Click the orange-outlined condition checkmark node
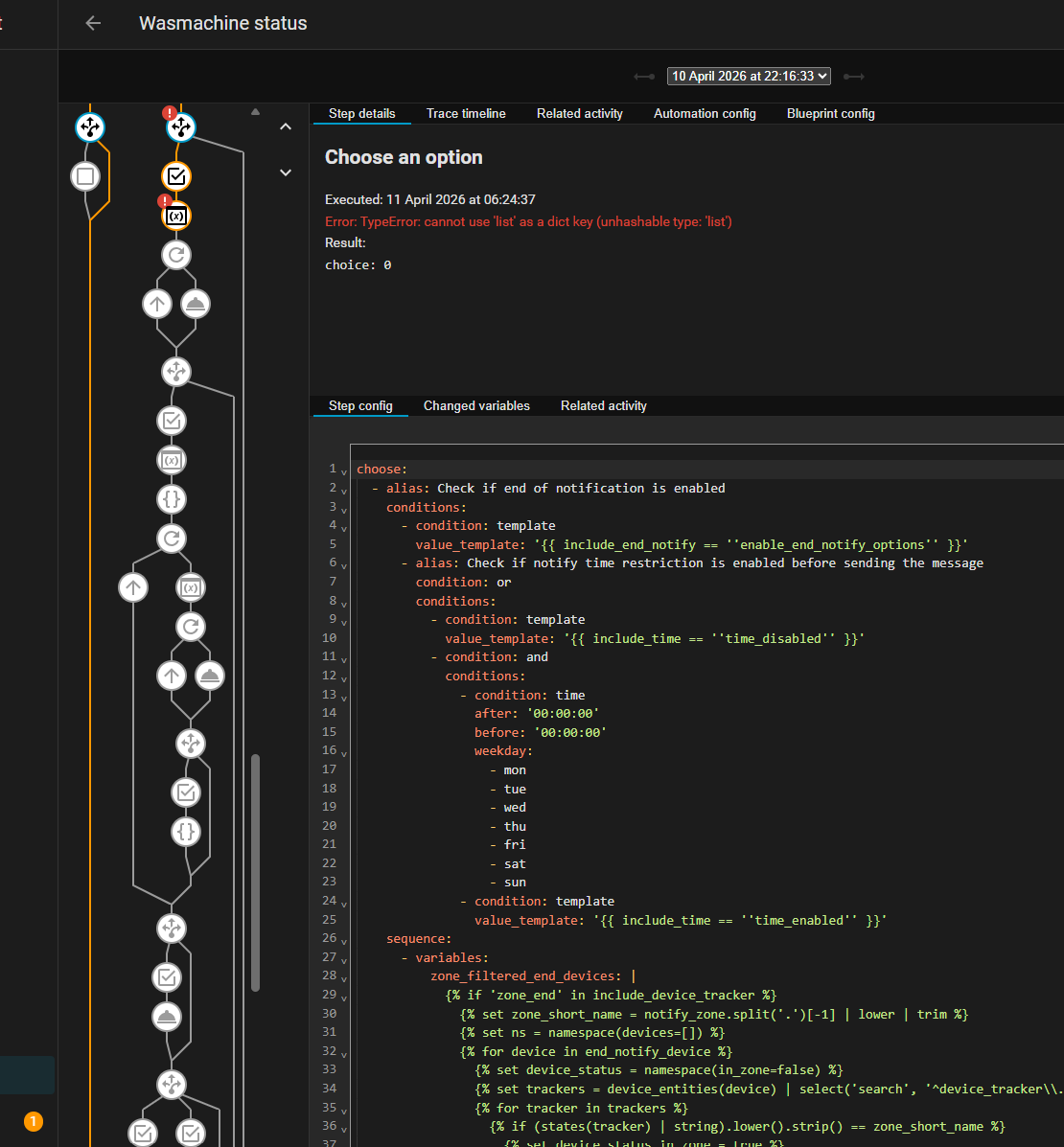1064x1147 pixels. click(176, 176)
